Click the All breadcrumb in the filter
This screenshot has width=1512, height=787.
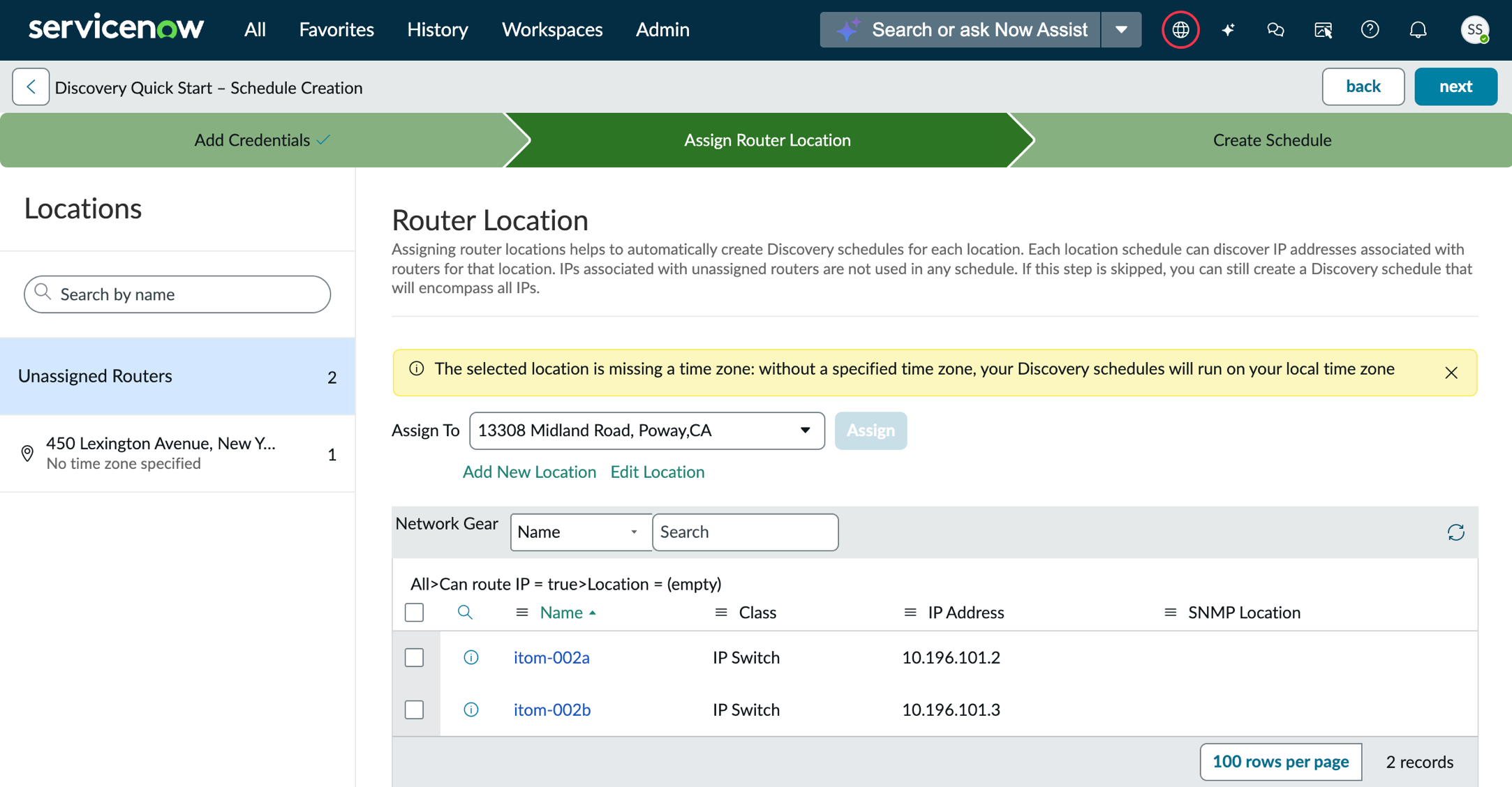click(420, 584)
